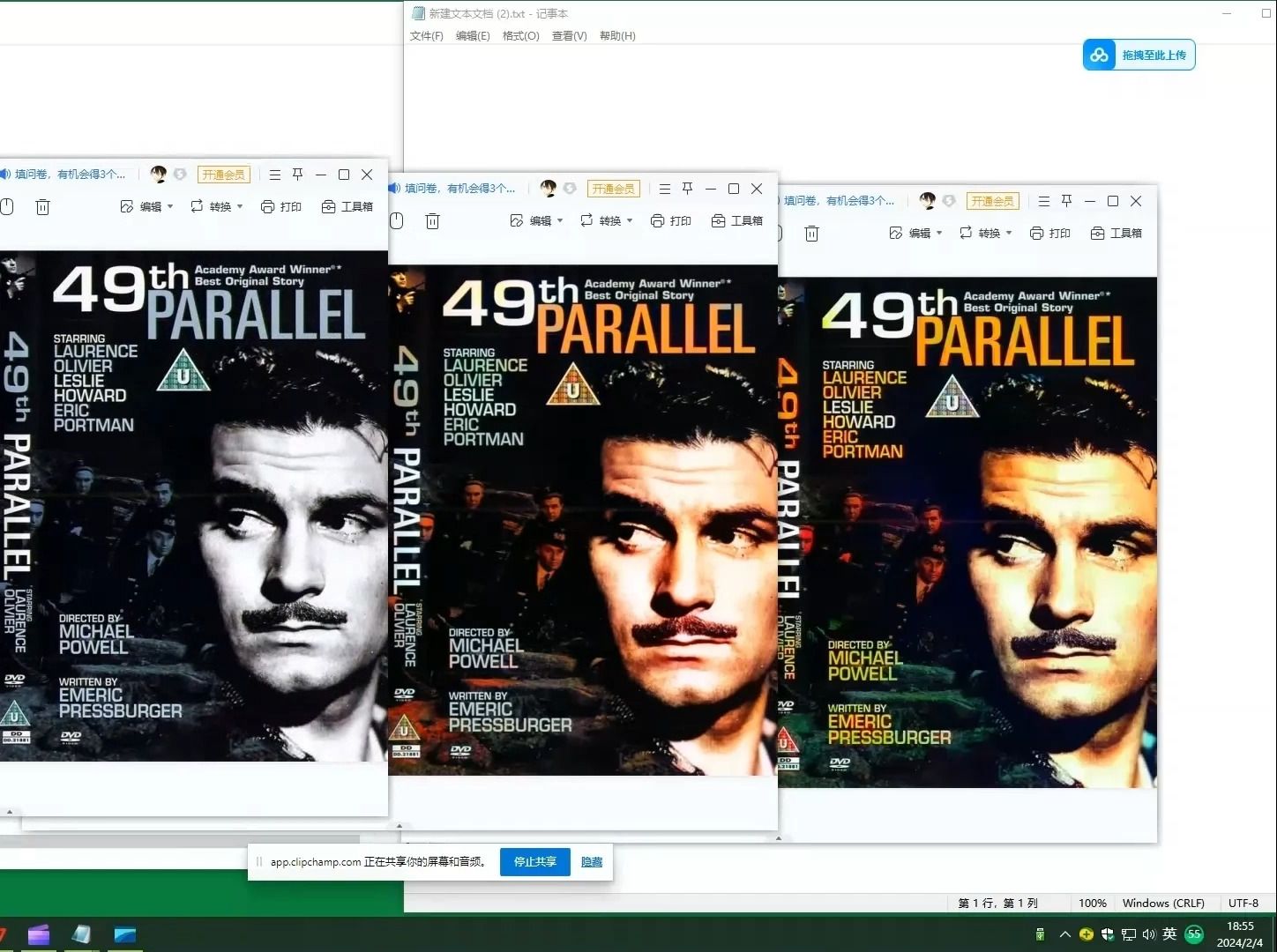Pin the left viewer window on top
This screenshot has height=952, width=1277.
298,175
